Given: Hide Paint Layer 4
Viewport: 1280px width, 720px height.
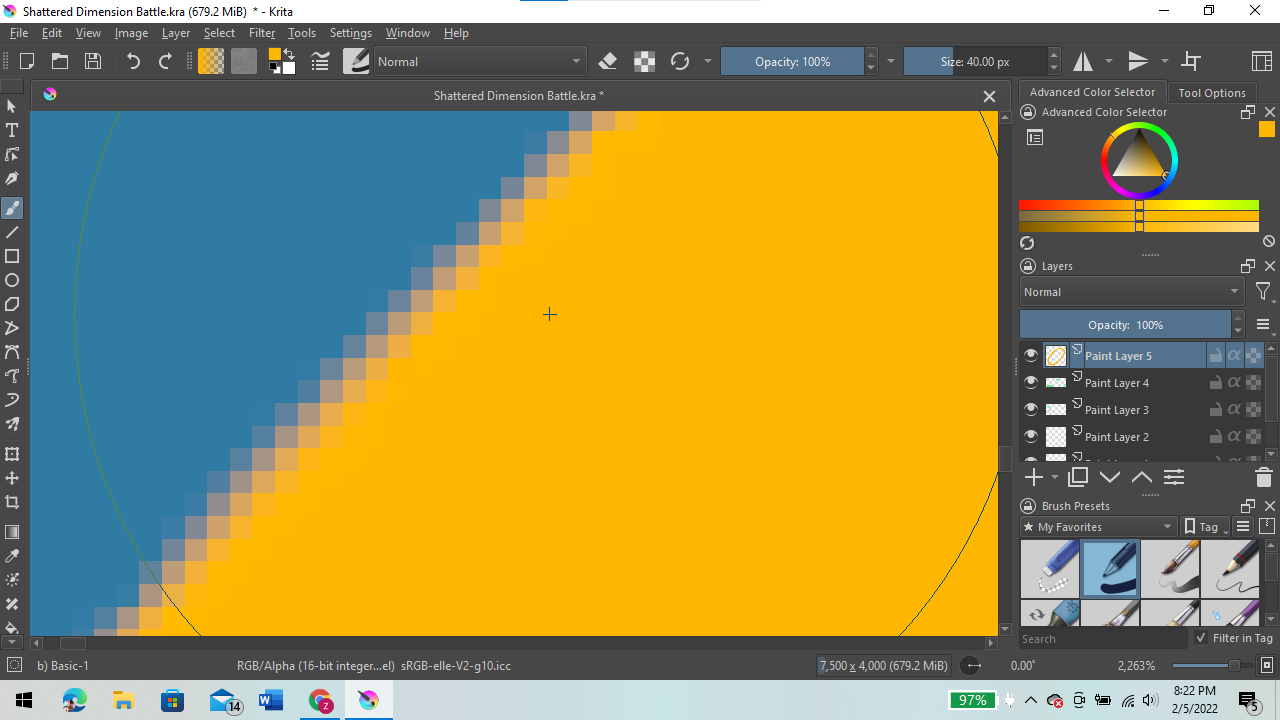Looking at the screenshot, I should click(x=1031, y=382).
